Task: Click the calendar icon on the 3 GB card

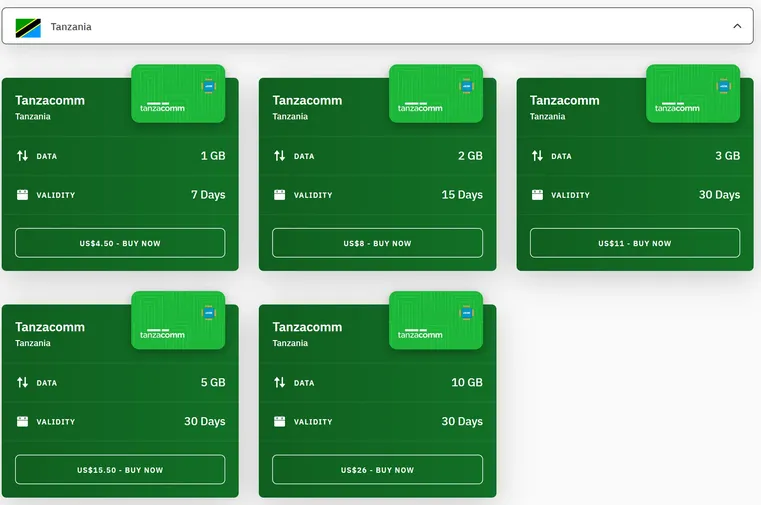Action: click(537, 195)
